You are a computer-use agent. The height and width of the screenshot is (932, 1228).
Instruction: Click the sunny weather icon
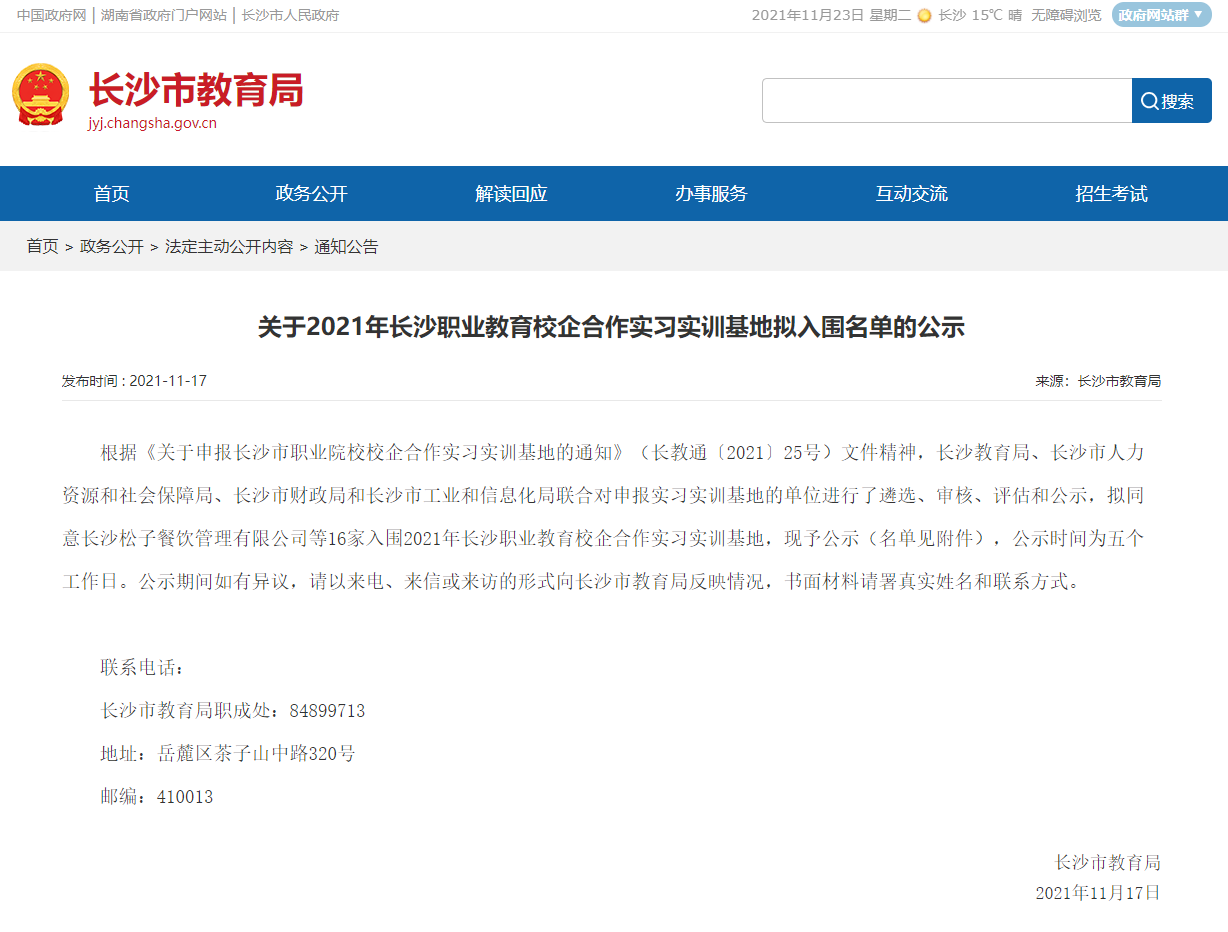pos(924,16)
